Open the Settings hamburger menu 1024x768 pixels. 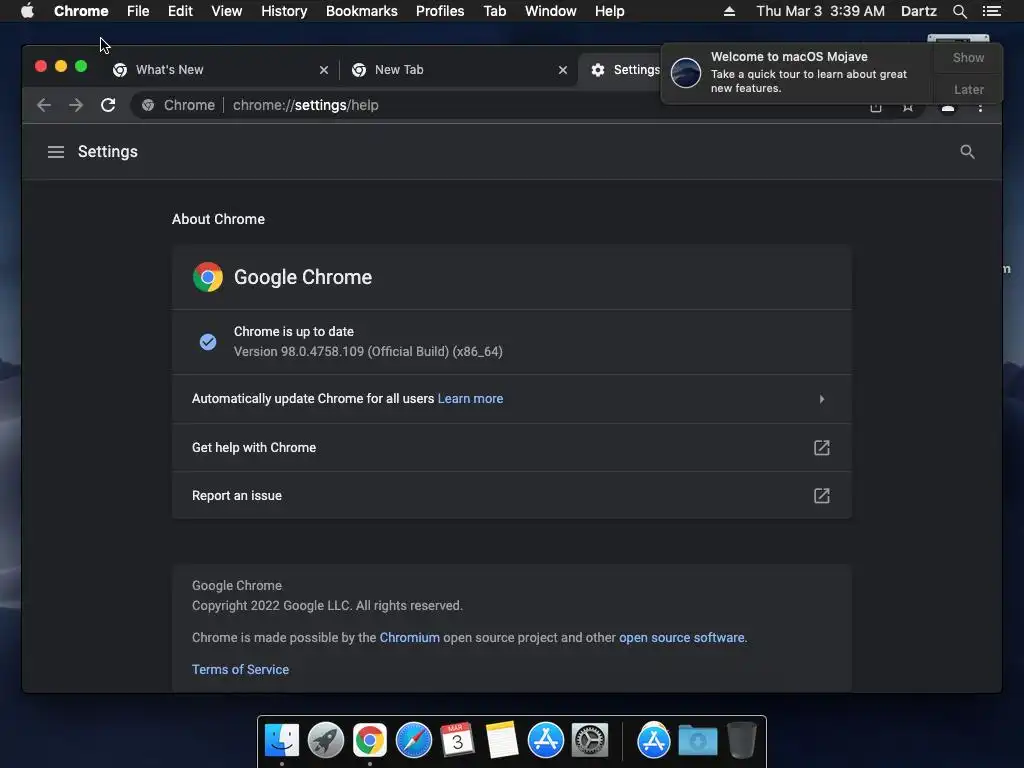point(56,152)
